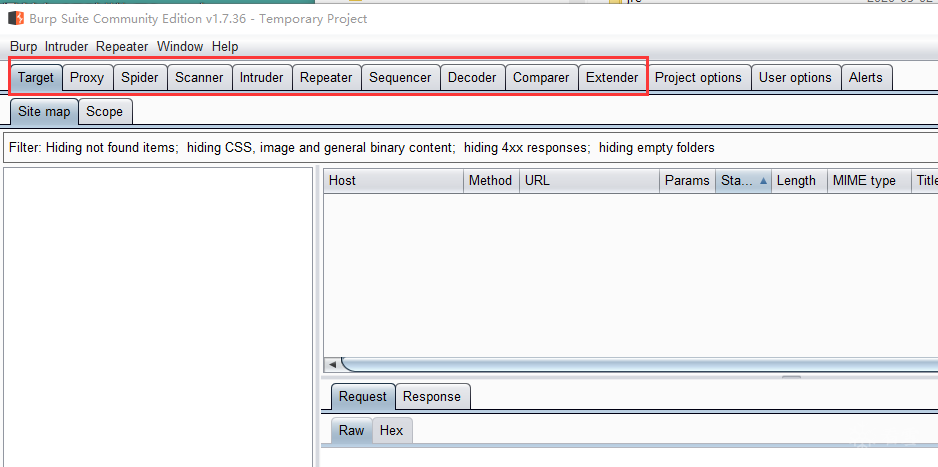
Task: Click the table's horizontal scrollbar thumb
Action: pyautogui.click(x=639, y=364)
